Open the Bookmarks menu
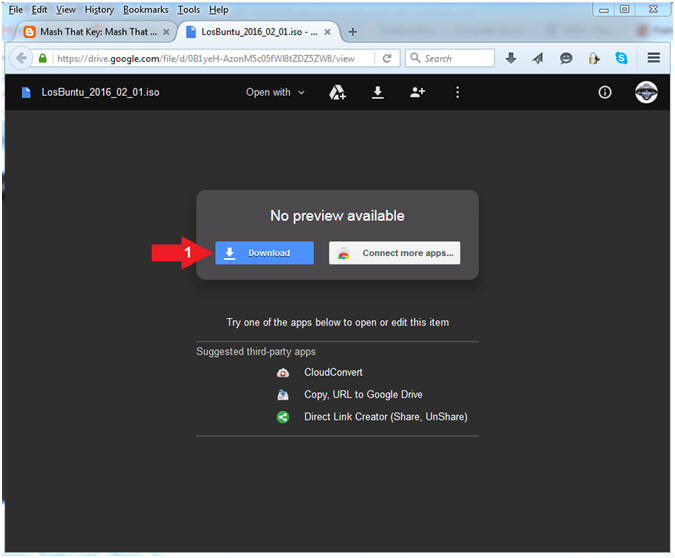This screenshot has height=558, width=675. (x=146, y=9)
